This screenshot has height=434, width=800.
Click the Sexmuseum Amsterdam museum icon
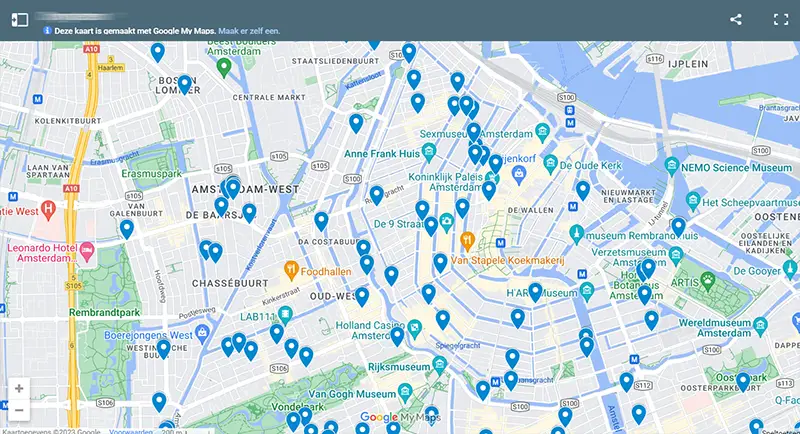542,131
